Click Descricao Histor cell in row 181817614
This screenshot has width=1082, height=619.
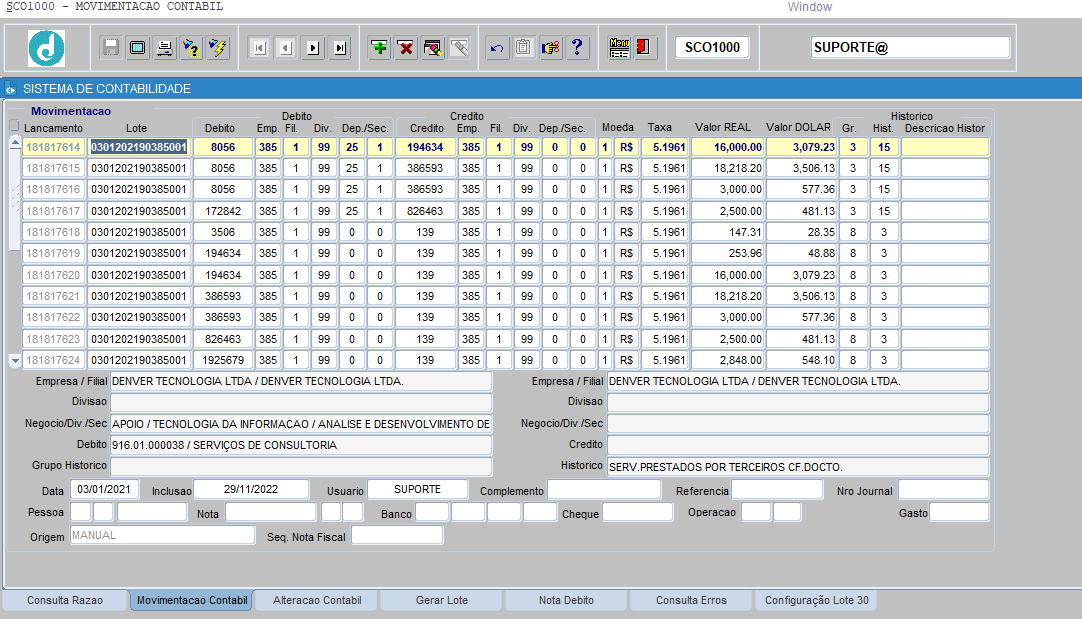coord(945,147)
